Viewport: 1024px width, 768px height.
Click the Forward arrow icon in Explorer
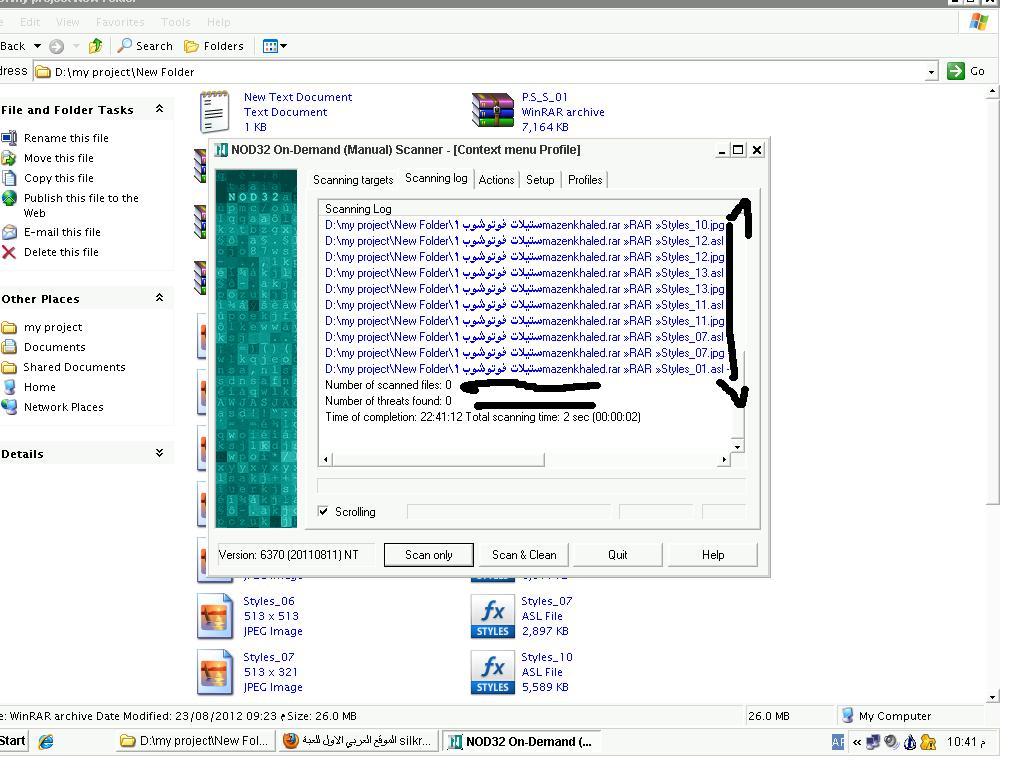[57, 46]
